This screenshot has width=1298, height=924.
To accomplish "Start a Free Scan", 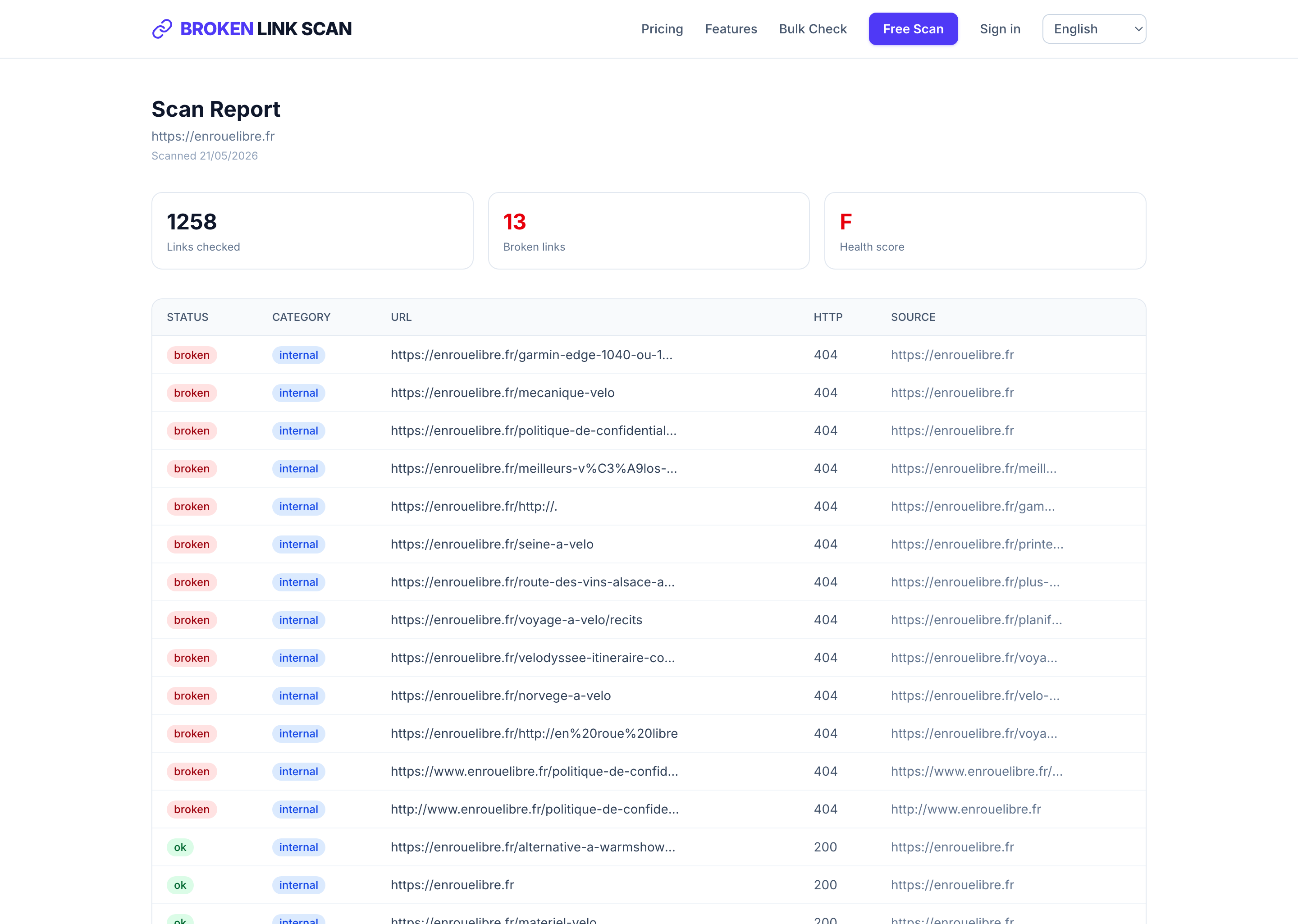I will (913, 29).
